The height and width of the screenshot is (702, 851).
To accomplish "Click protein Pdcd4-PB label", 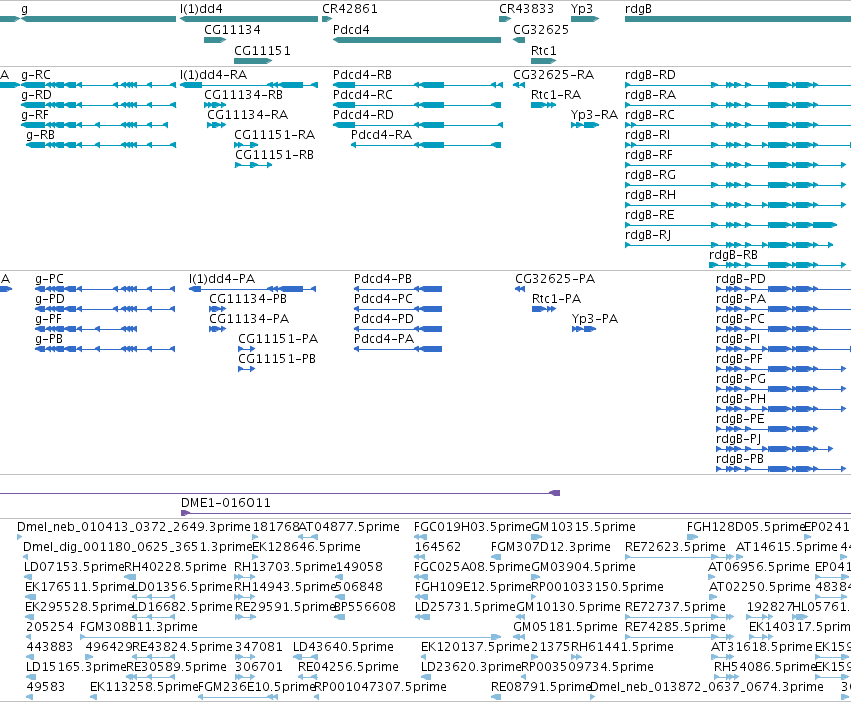I will 383,279.
